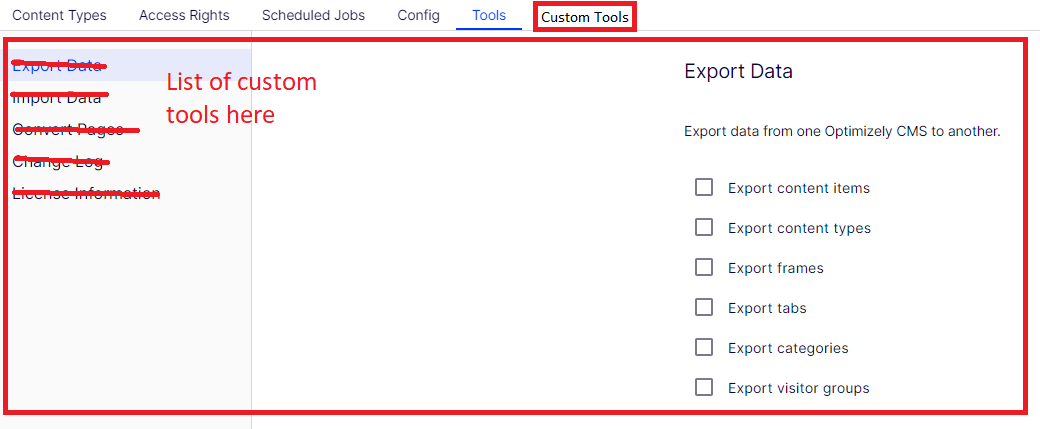Image resolution: width=1040 pixels, height=429 pixels.
Task: Select the Config tab
Action: pos(418,15)
